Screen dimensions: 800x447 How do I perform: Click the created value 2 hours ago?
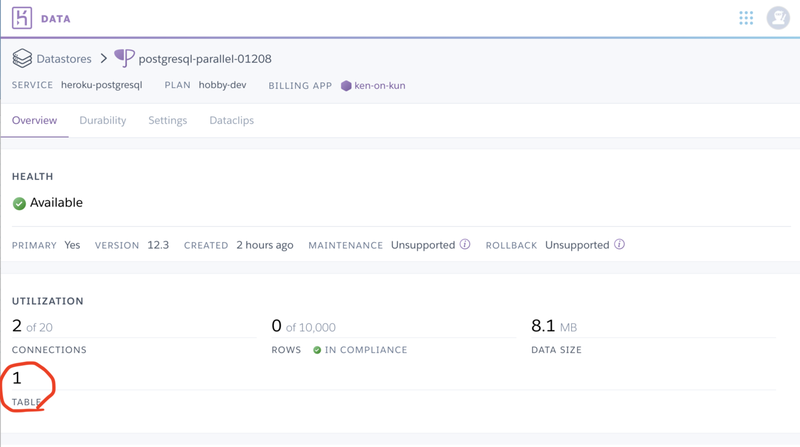point(265,245)
